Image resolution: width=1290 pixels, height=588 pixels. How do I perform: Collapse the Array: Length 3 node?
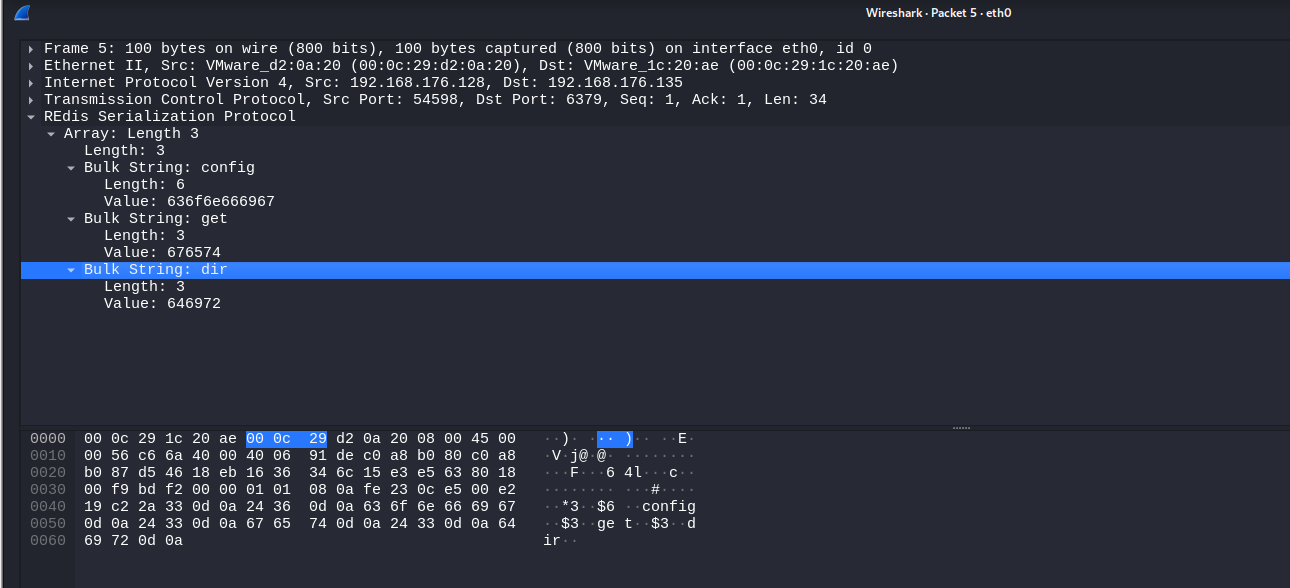[51, 134]
